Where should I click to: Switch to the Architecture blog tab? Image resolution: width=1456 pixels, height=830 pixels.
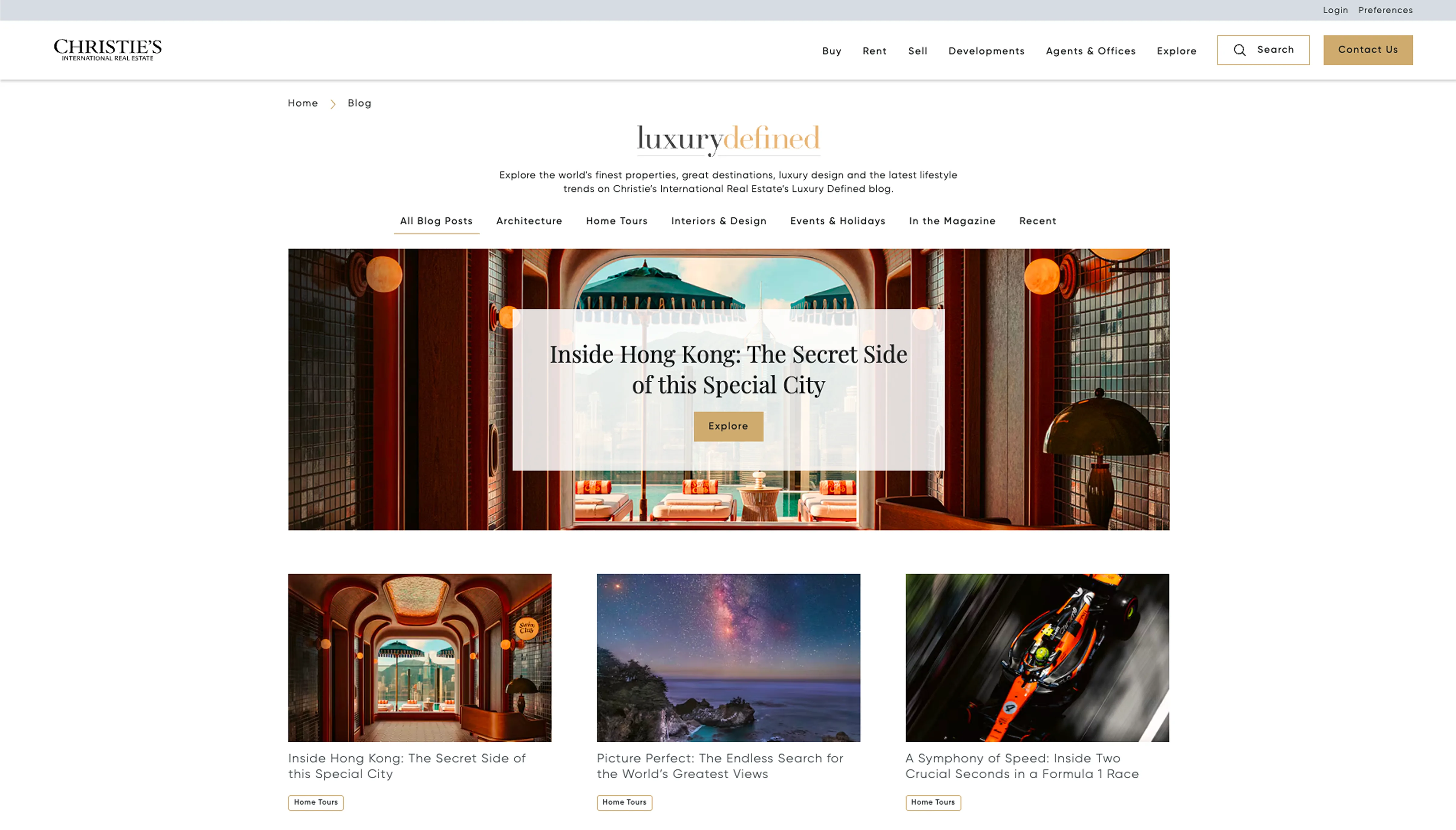(x=529, y=221)
